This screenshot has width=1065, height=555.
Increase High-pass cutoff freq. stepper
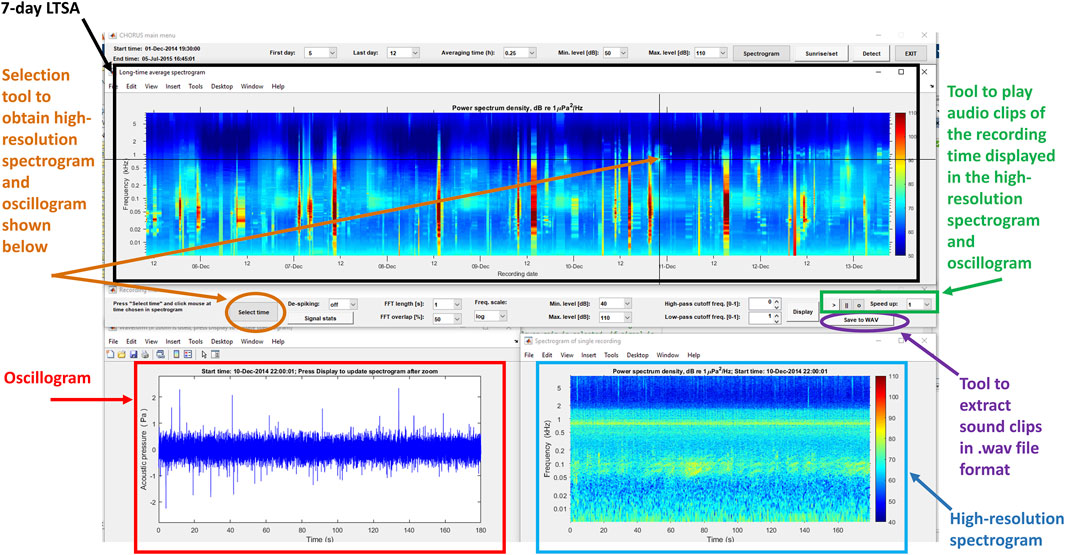tap(777, 301)
